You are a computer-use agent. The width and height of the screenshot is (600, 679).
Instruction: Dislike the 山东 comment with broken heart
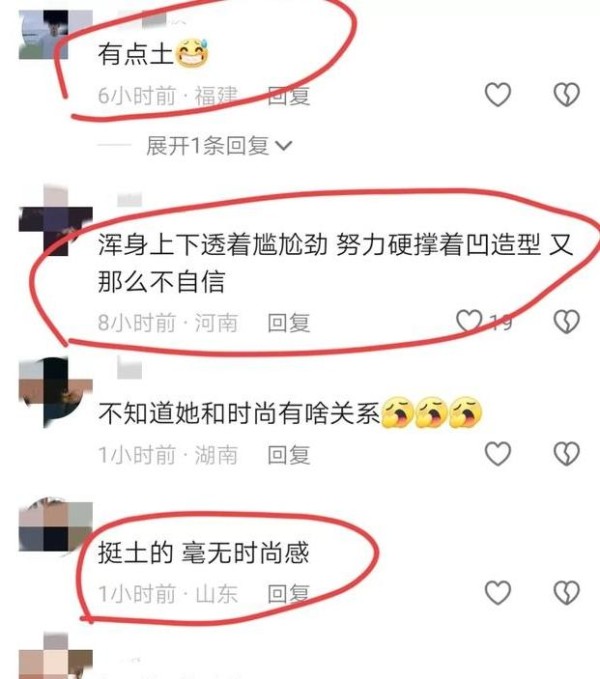(x=567, y=592)
